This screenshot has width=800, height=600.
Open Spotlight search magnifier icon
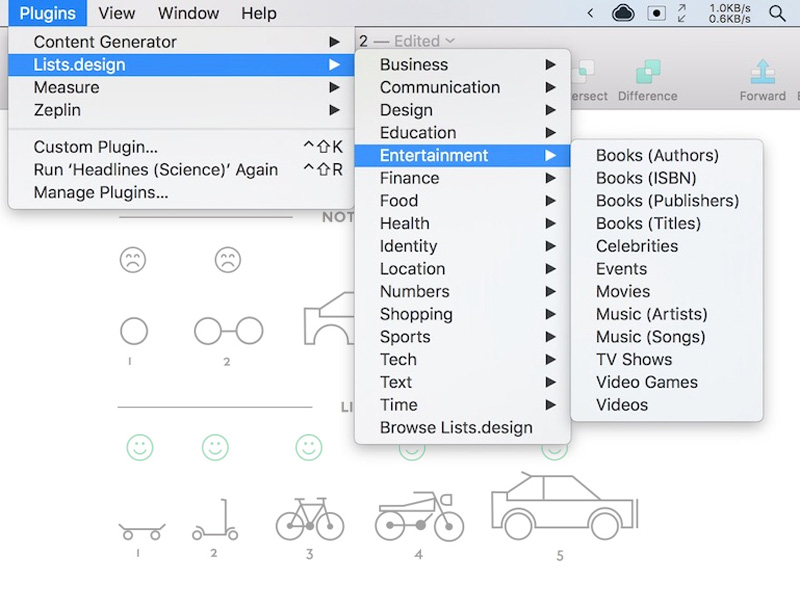[x=777, y=13]
